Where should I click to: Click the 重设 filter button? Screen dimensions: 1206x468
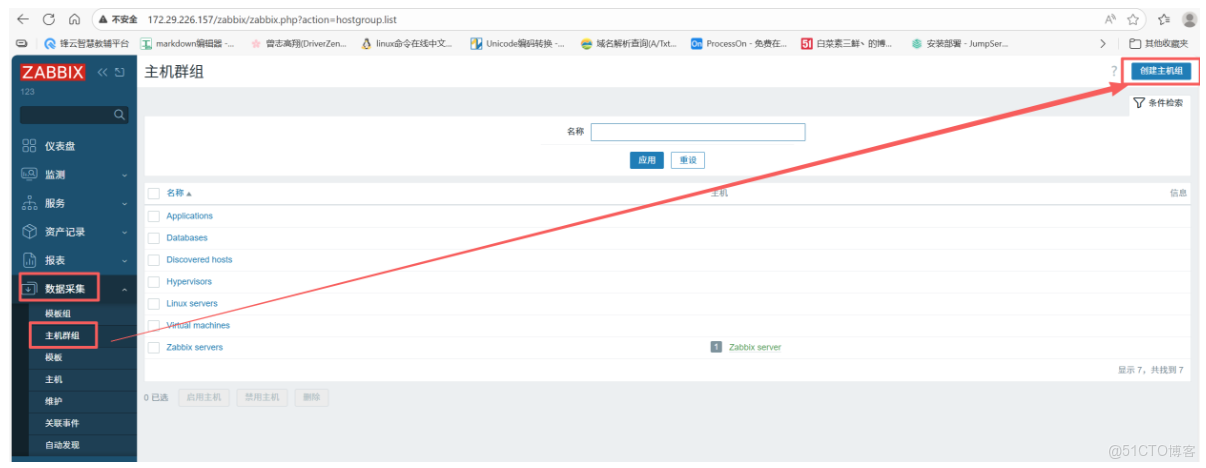tap(688, 161)
